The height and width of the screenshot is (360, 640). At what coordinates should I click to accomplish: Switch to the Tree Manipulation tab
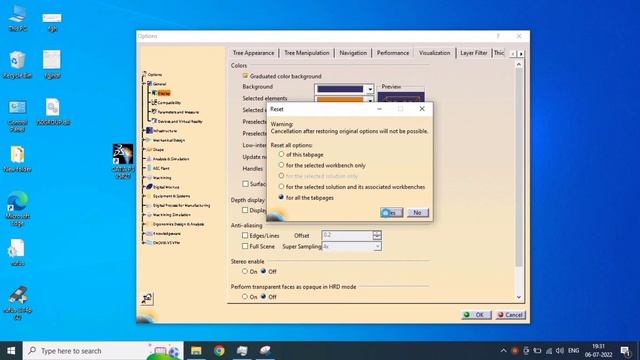(x=307, y=53)
